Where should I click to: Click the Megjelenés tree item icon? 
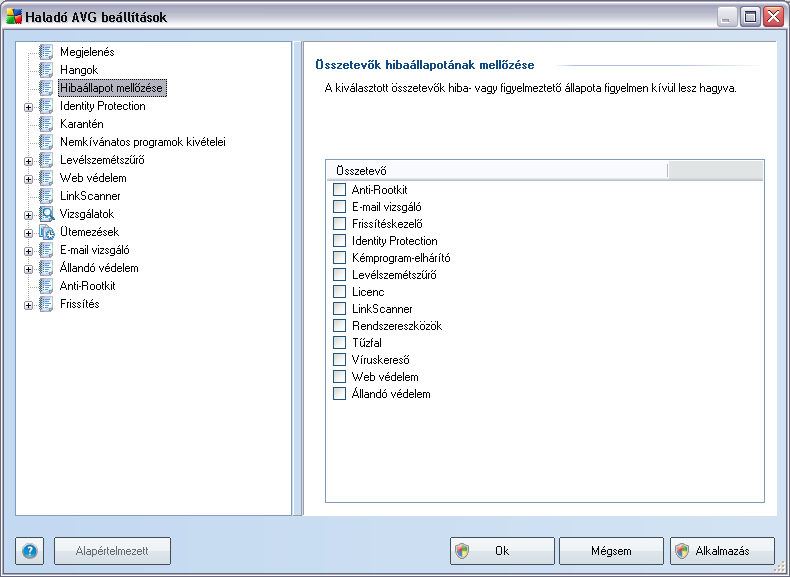pos(46,51)
